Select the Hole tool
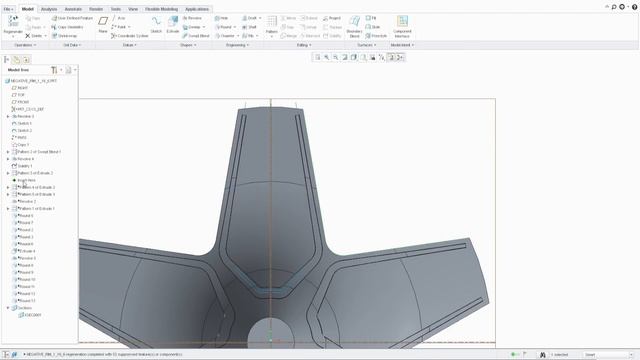This screenshot has width=640, height=360. pyautogui.click(x=221, y=18)
